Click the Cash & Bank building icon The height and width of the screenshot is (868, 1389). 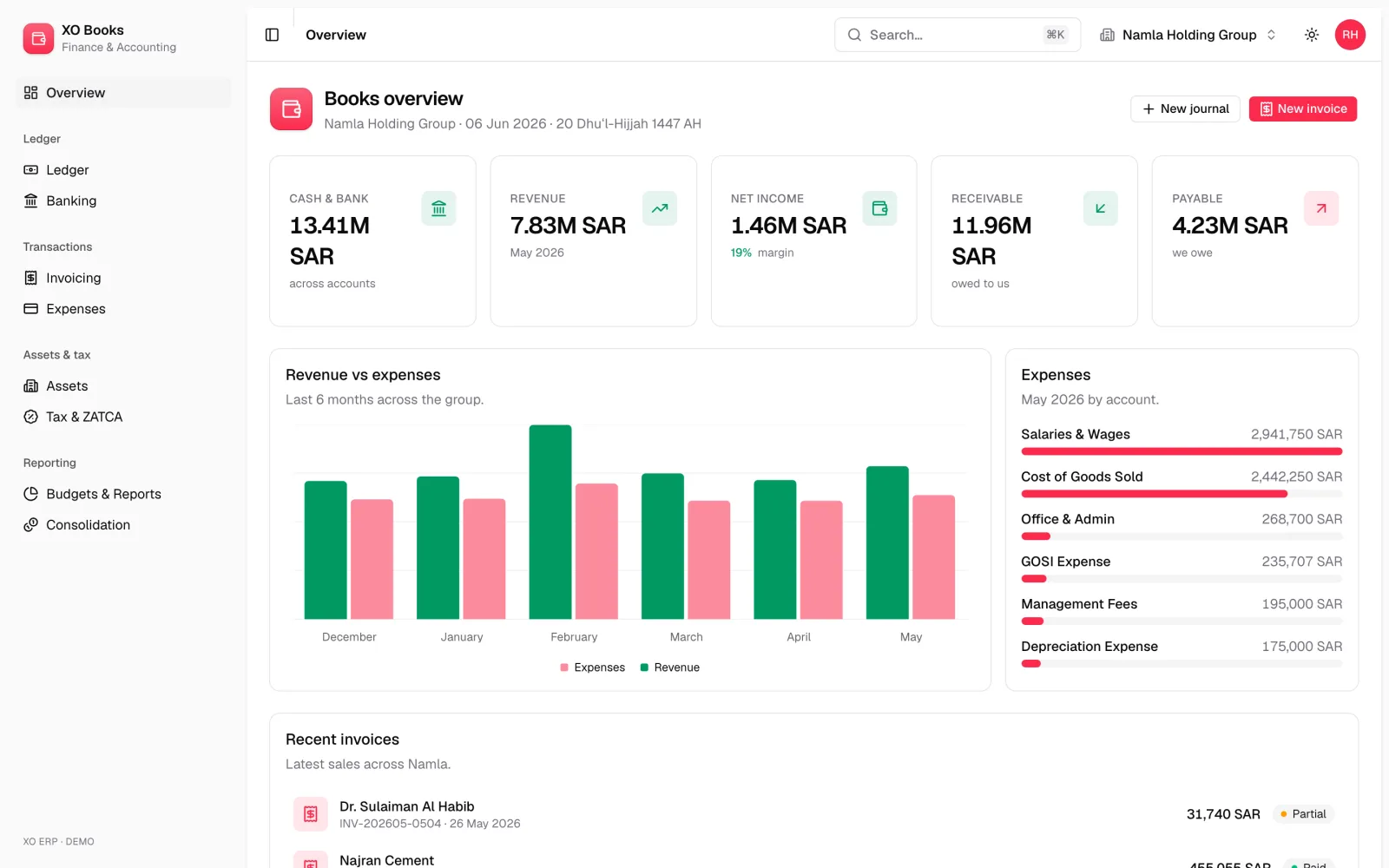[x=438, y=208]
